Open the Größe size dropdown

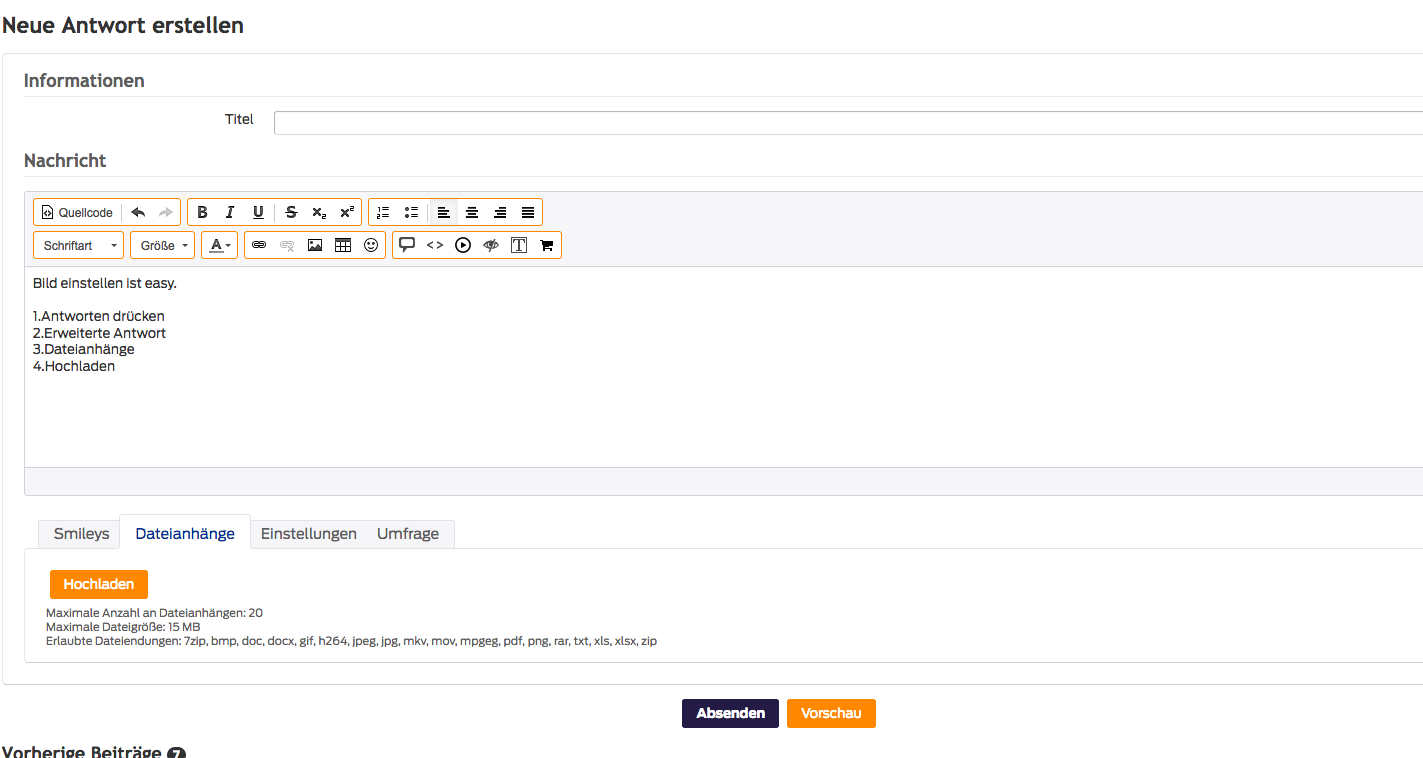pyautogui.click(x=163, y=245)
